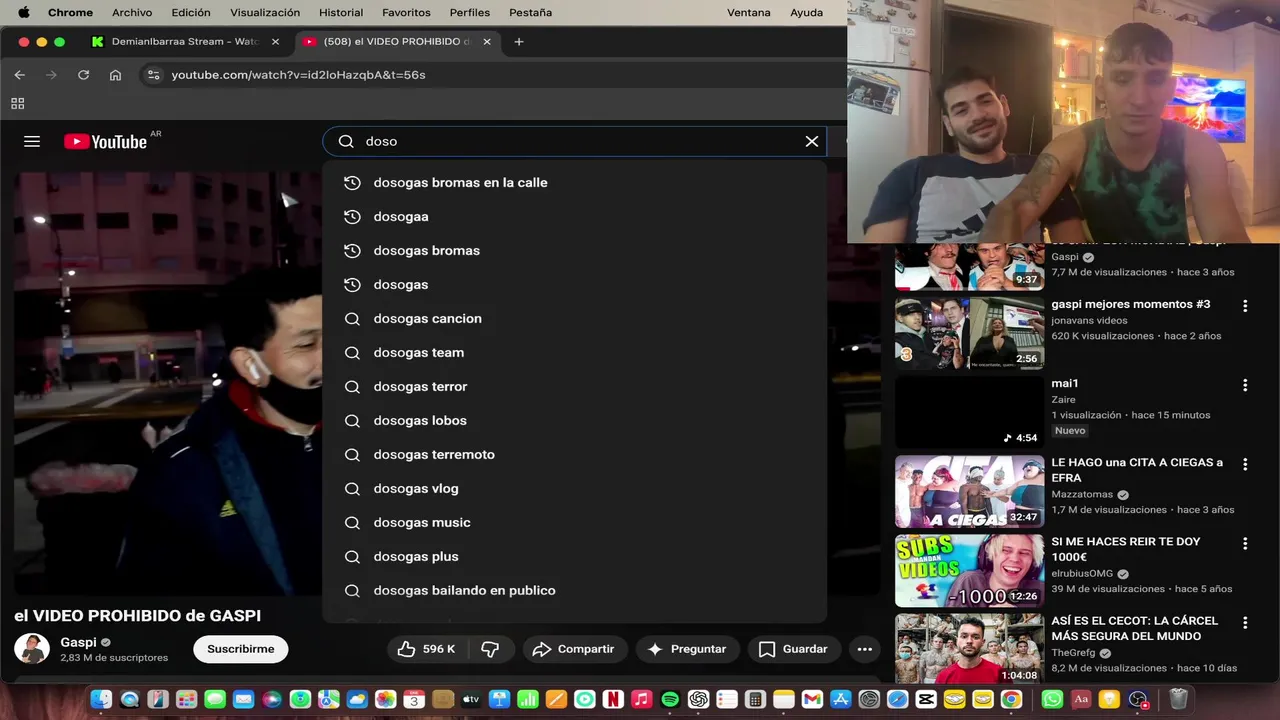Open the Gaspi channel avatar

click(32, 648)
